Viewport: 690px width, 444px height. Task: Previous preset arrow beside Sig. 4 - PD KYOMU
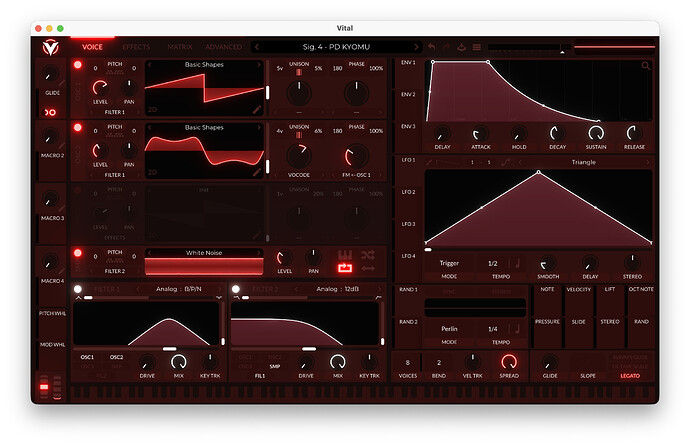257,47
